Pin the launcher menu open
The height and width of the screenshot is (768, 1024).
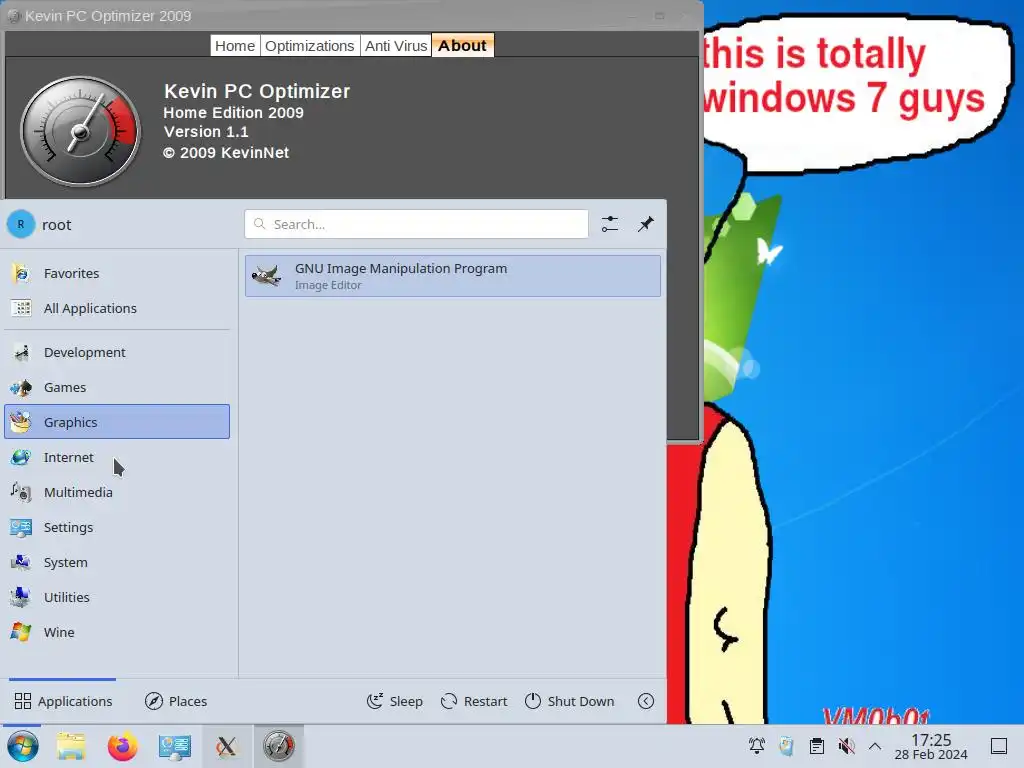pos(646,224)
